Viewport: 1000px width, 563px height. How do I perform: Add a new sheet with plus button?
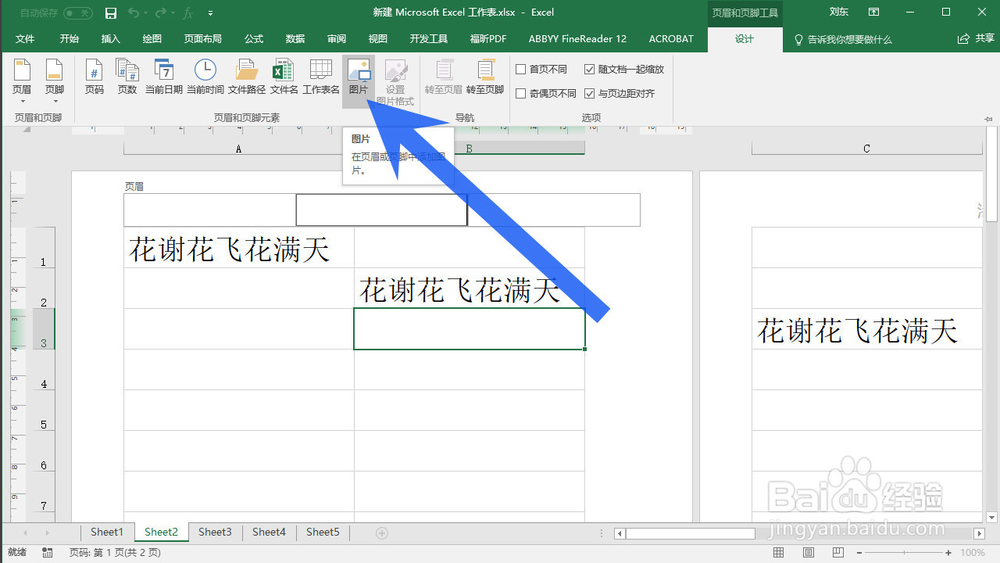382,533
